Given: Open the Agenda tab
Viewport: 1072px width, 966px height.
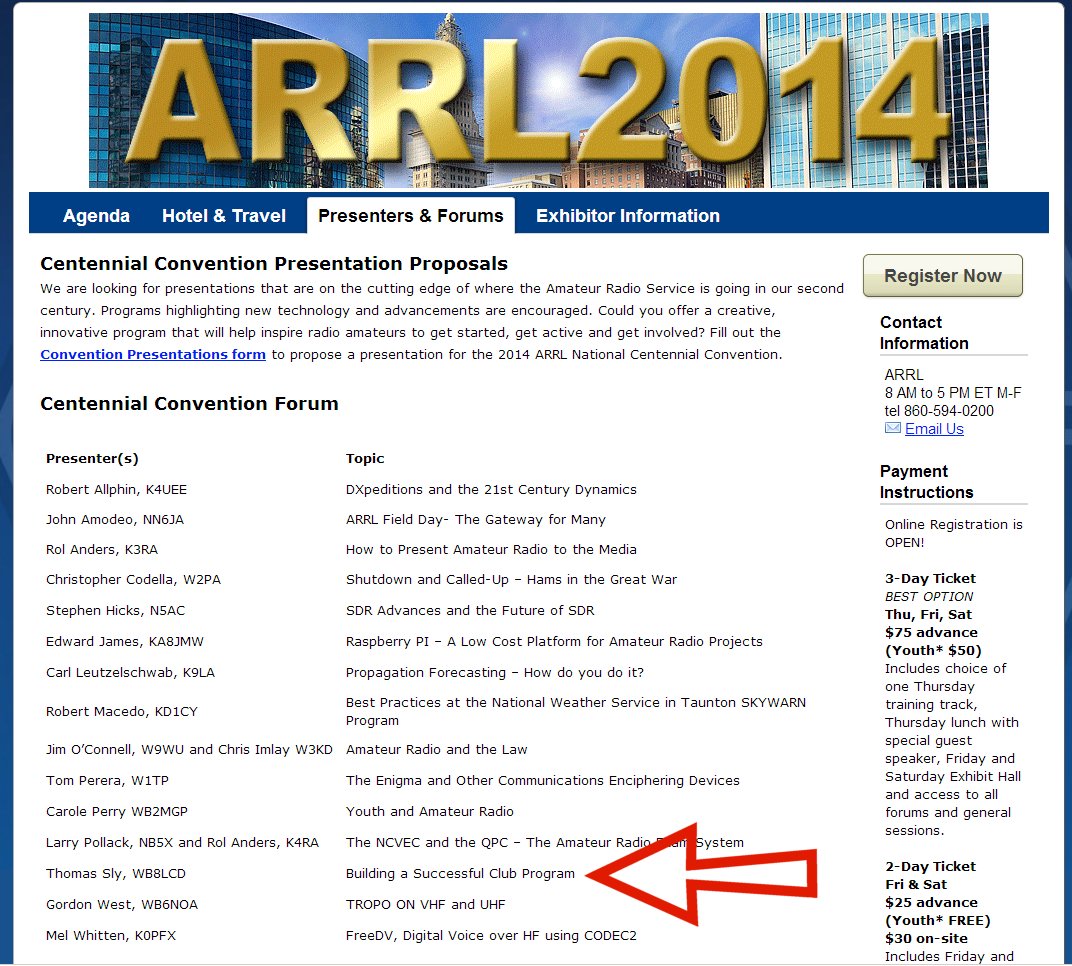Looking at the screenshot, I should [96, 216].
